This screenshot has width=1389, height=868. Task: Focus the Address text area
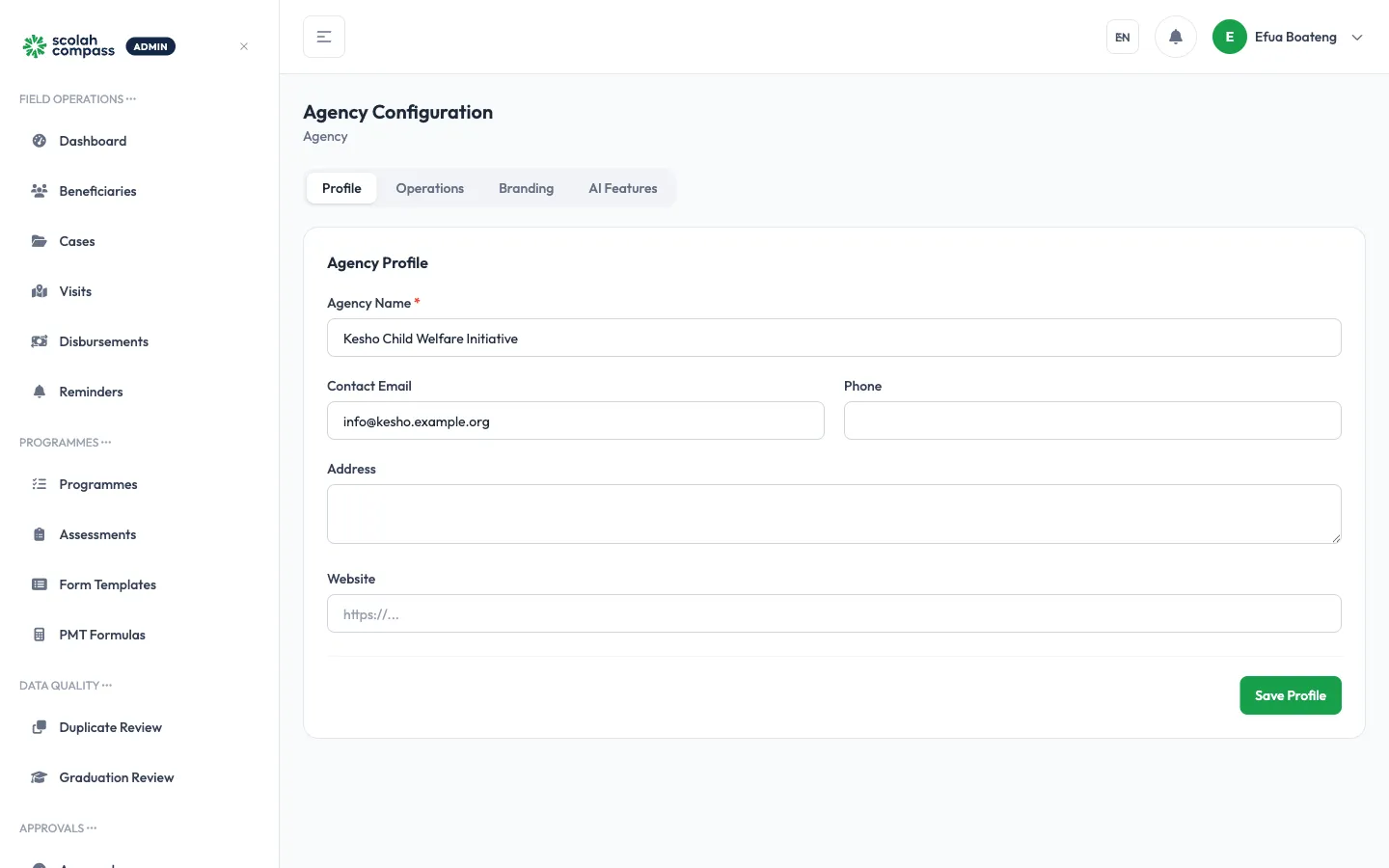point(834,514)
